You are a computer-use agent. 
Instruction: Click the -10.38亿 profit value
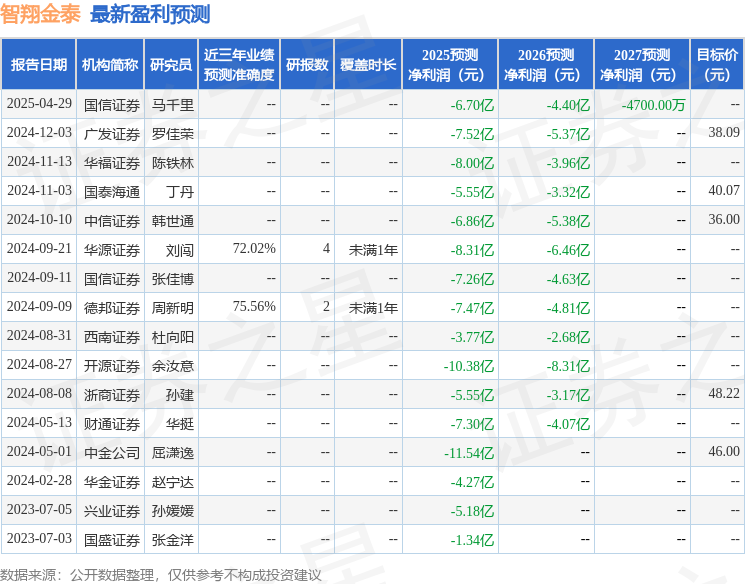469,365
